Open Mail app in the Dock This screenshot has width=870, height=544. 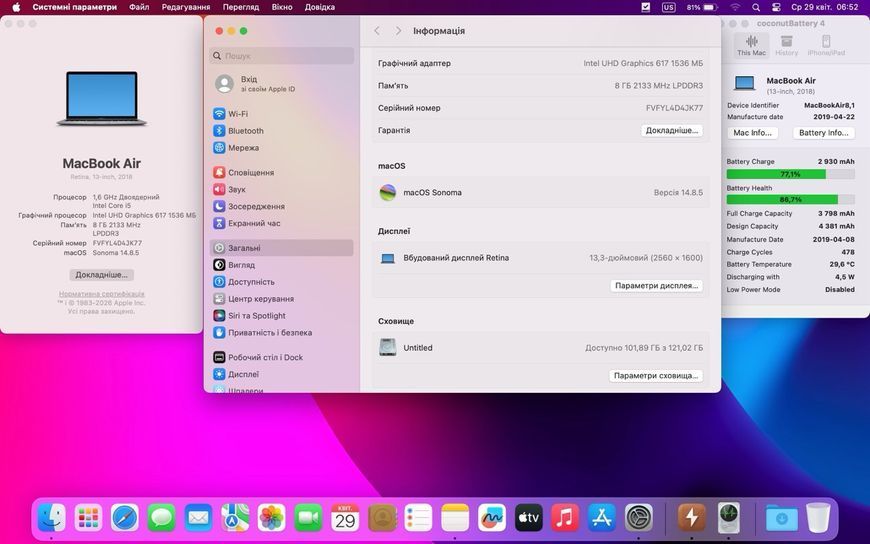pos(198,518)
